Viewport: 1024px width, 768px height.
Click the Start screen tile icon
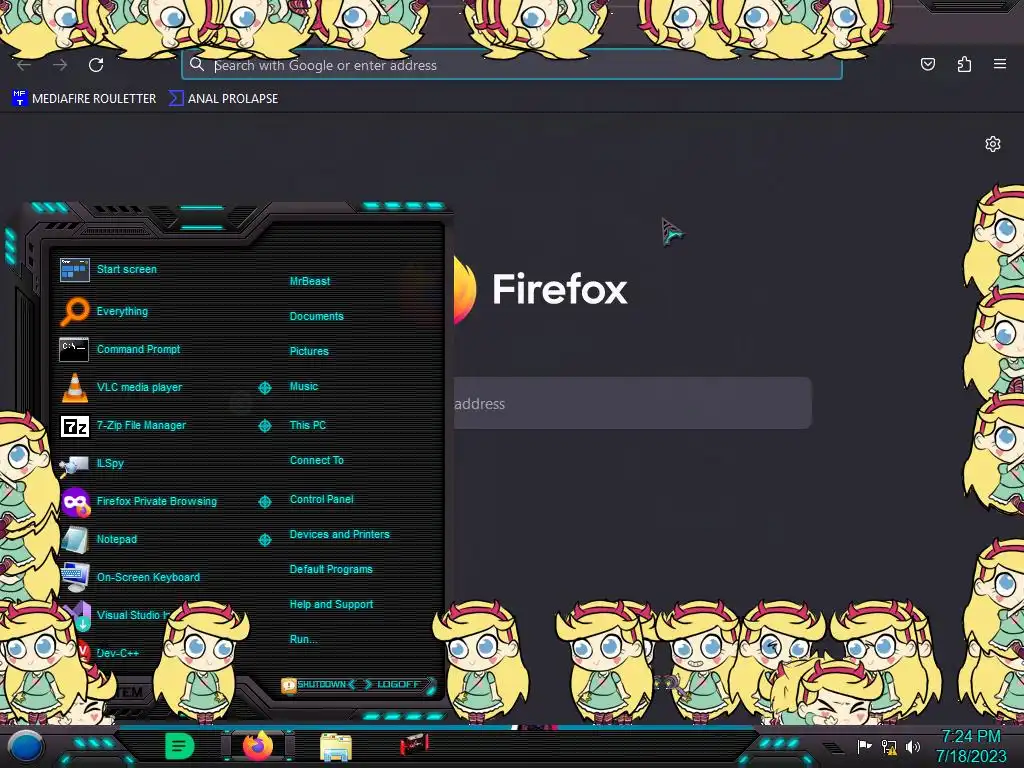[74, 269]
